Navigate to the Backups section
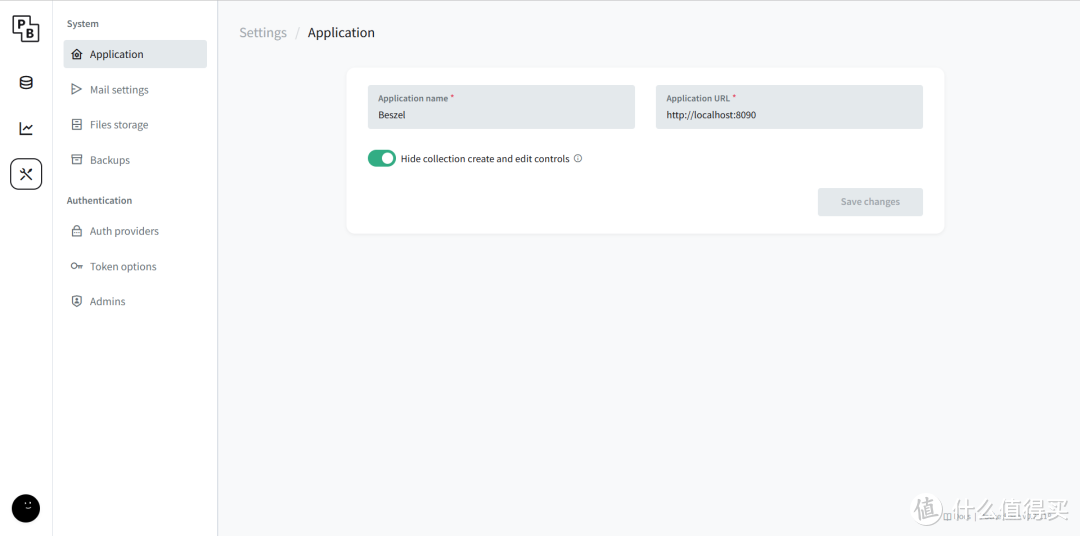Viewport: 1080px width, 536px height. (110, 160)
